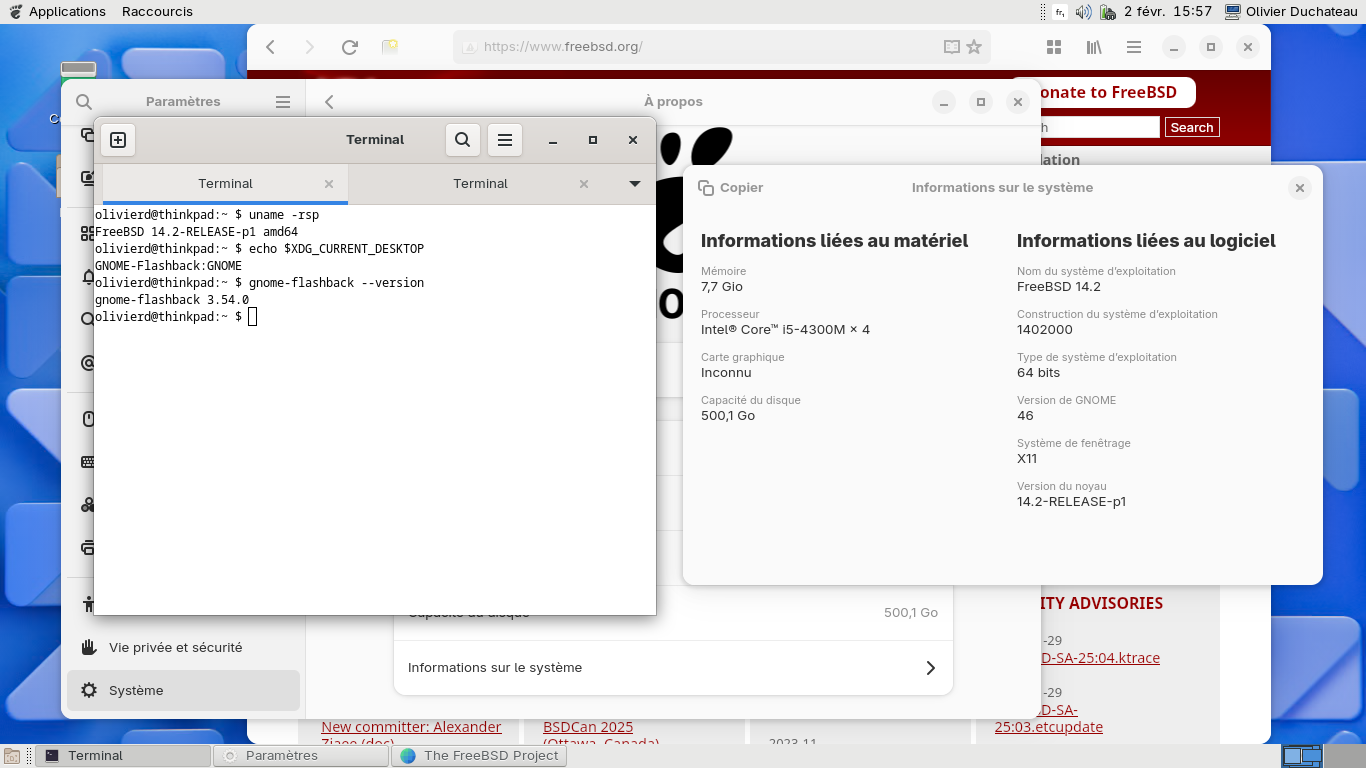Viewport: 1366px width, 768px height.
Task: Open the BSDCan 2025 link
Action: (588, 727)
